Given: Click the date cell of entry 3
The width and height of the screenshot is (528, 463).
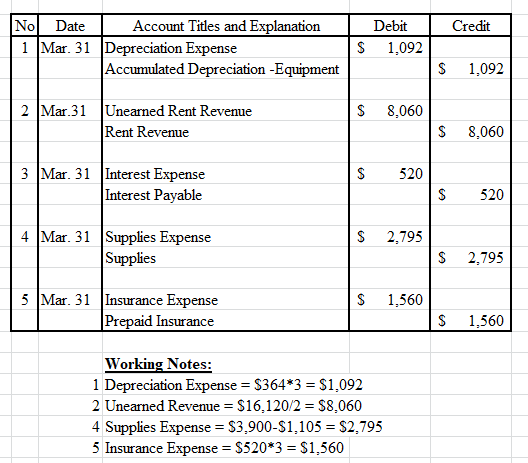Looking at the screenshot, I should pos(70,174).
